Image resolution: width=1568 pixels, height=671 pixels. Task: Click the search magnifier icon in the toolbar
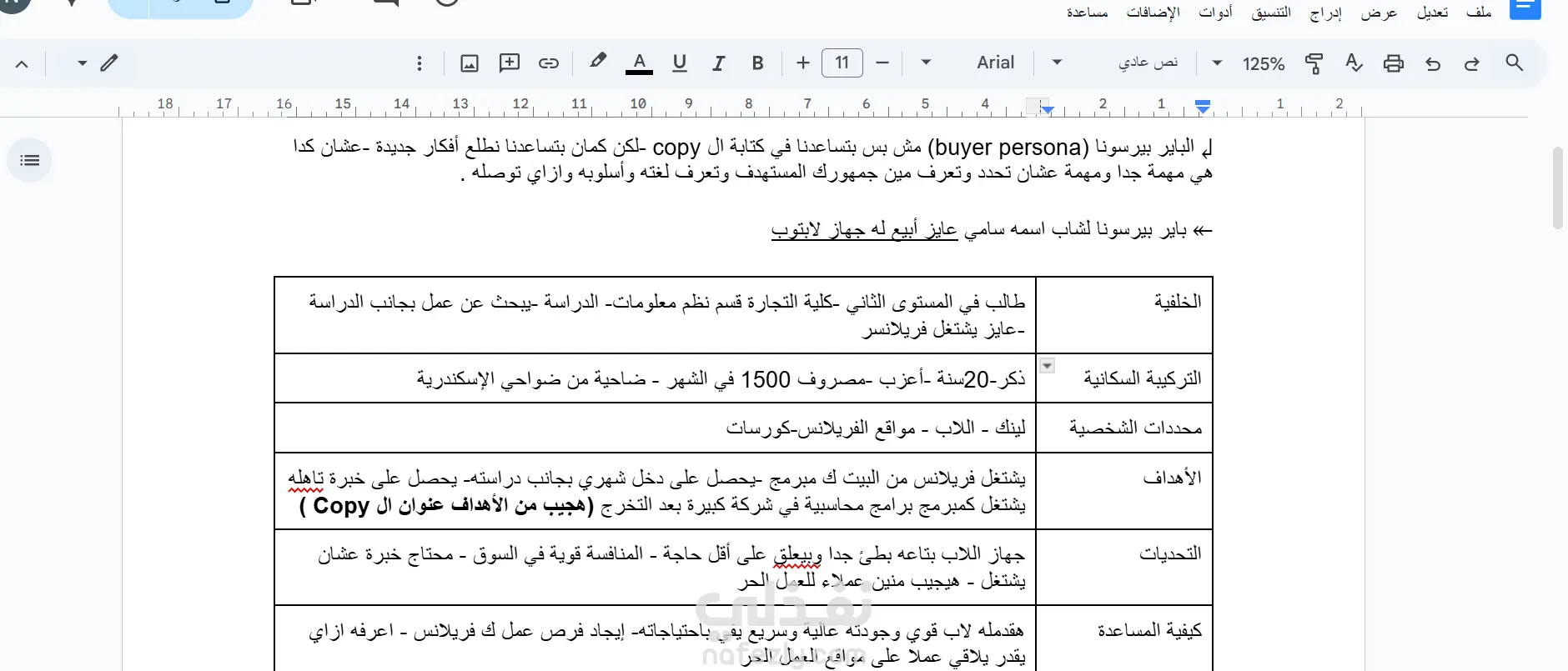click(x=1515, y=63)
